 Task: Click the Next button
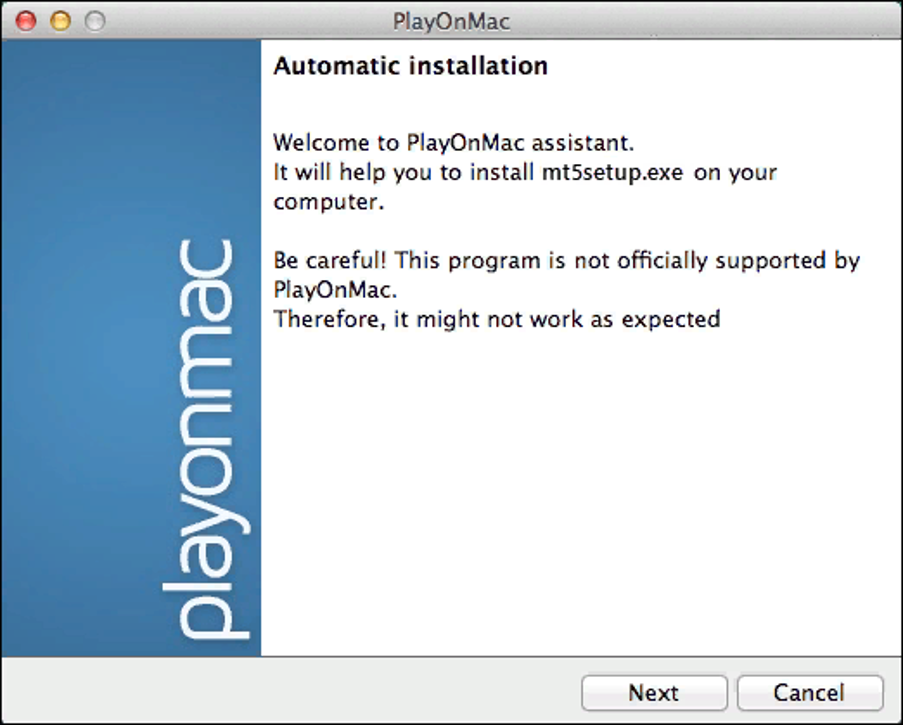point(654,693)
